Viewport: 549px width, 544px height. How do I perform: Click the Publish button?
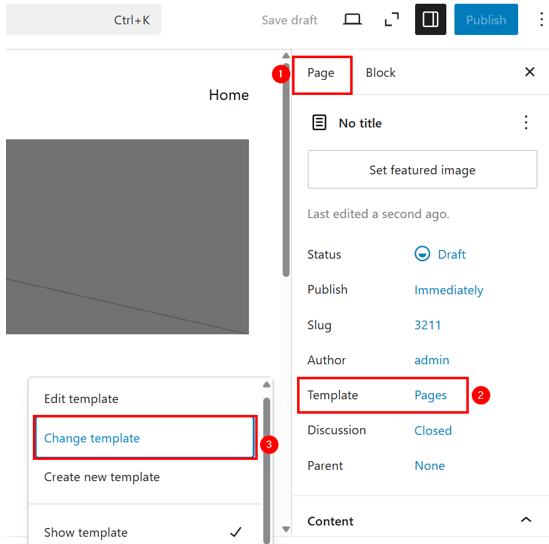486,20
